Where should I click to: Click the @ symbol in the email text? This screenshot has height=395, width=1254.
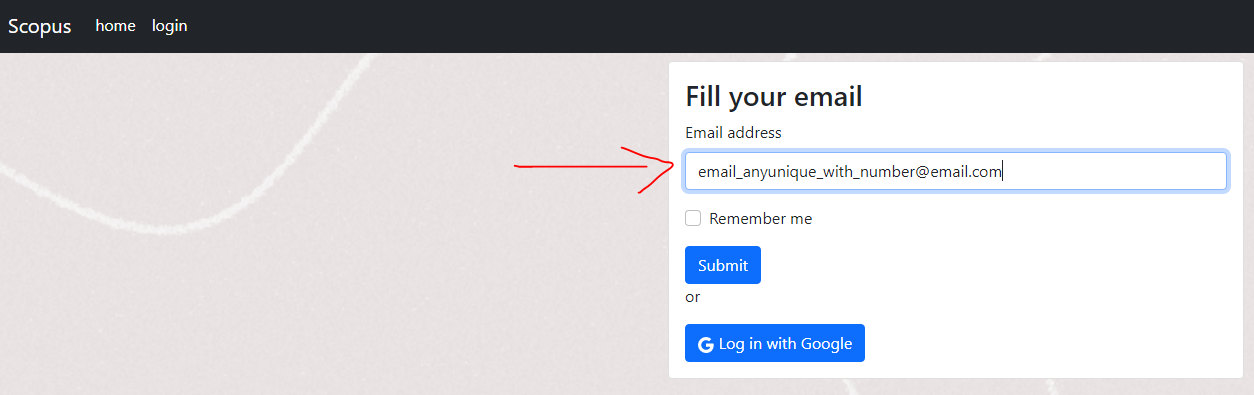922,172
